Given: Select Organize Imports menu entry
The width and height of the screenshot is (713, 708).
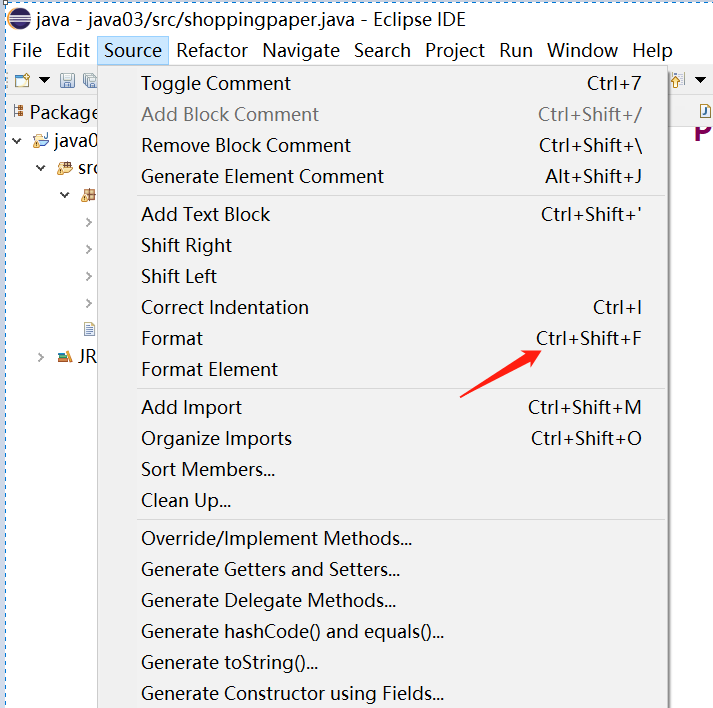Looking at the screenshot, I should point(216,438).
